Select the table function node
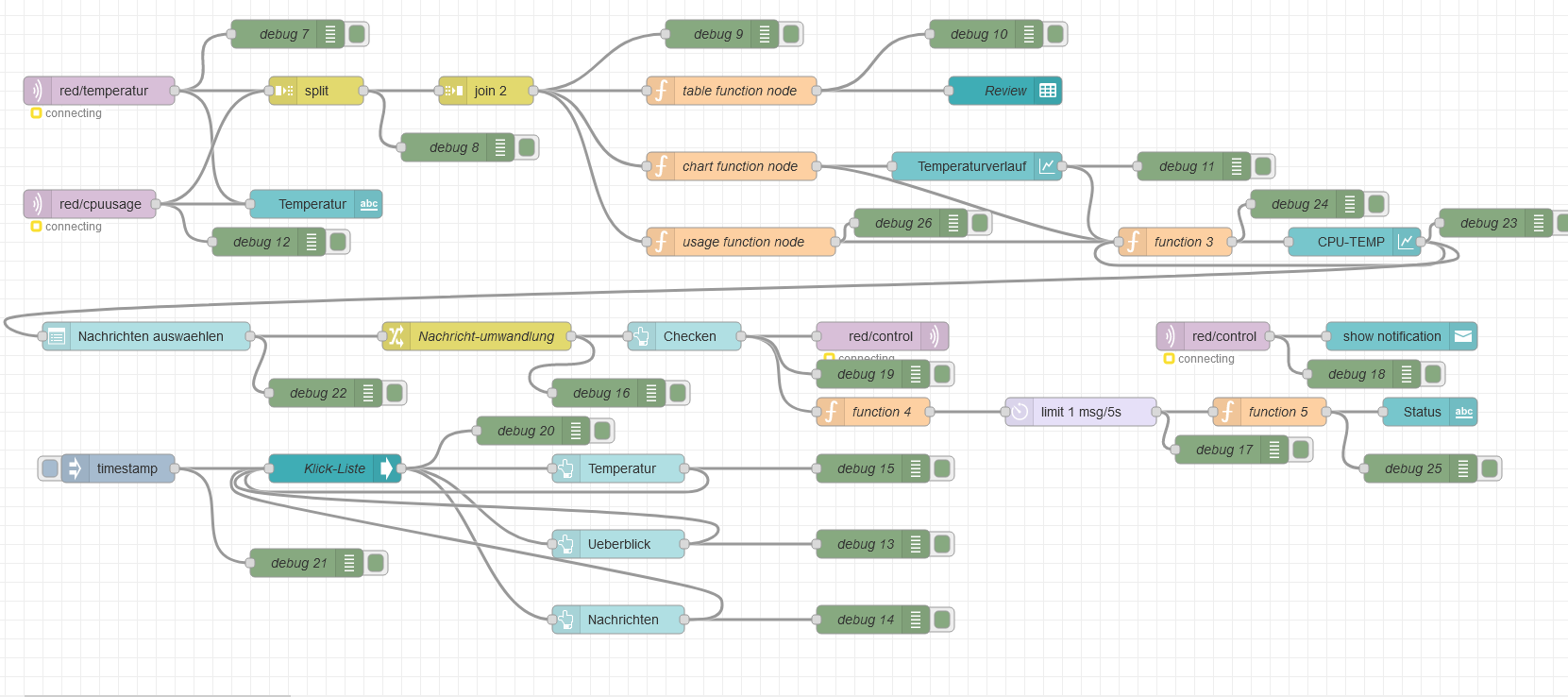Viewport: 1568px width, 697px height. (732, 91)
